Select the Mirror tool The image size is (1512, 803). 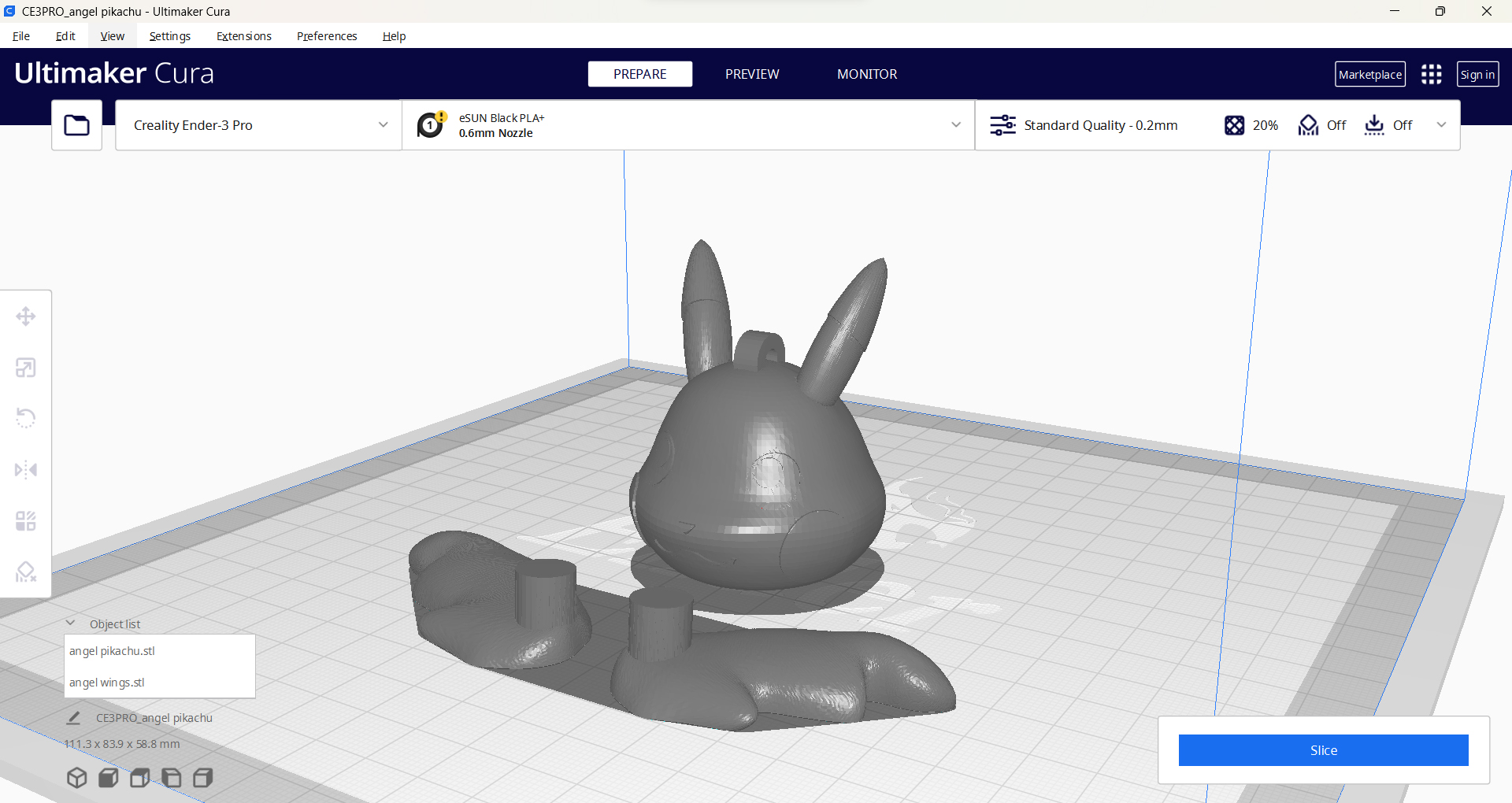pos(26,470)
